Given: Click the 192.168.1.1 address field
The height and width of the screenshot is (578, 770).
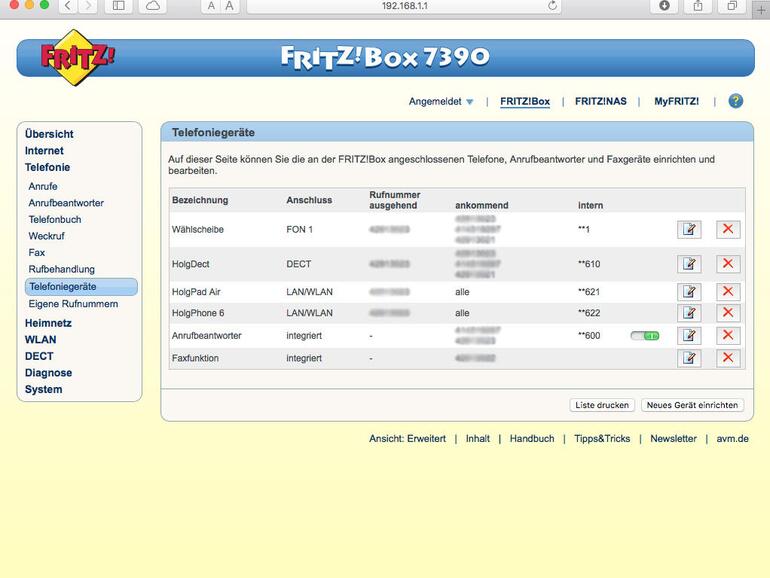Looking at the screenshot, I should coord(404,6).
